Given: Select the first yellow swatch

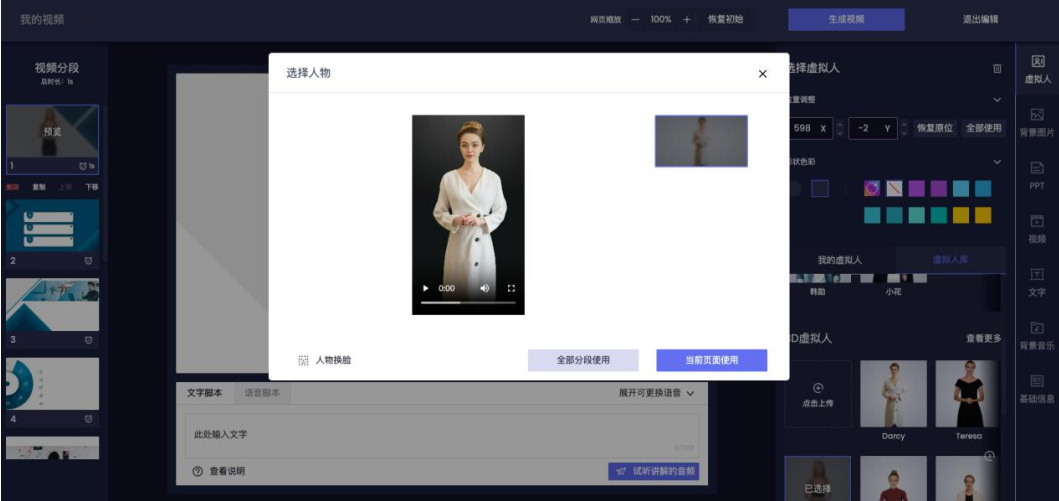Looking at the screenshot, I should [x=960, y=215].
